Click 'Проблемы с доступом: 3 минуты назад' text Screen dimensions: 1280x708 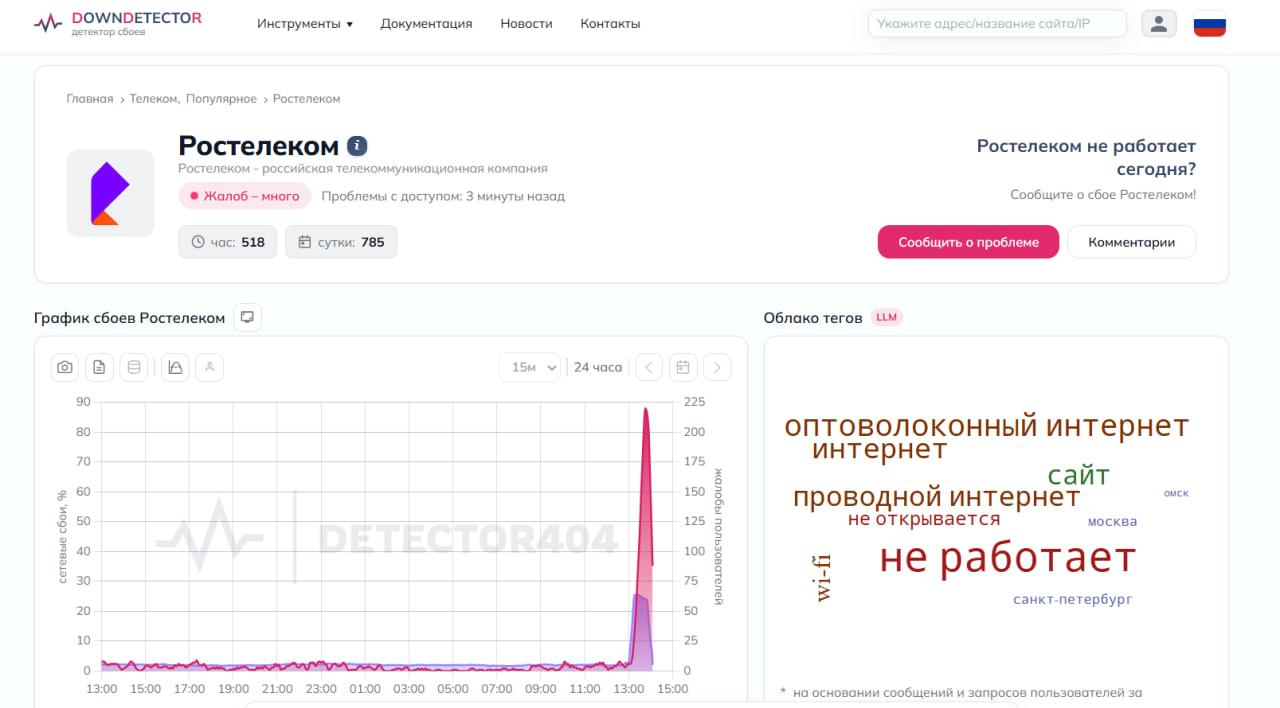[443, 196]
